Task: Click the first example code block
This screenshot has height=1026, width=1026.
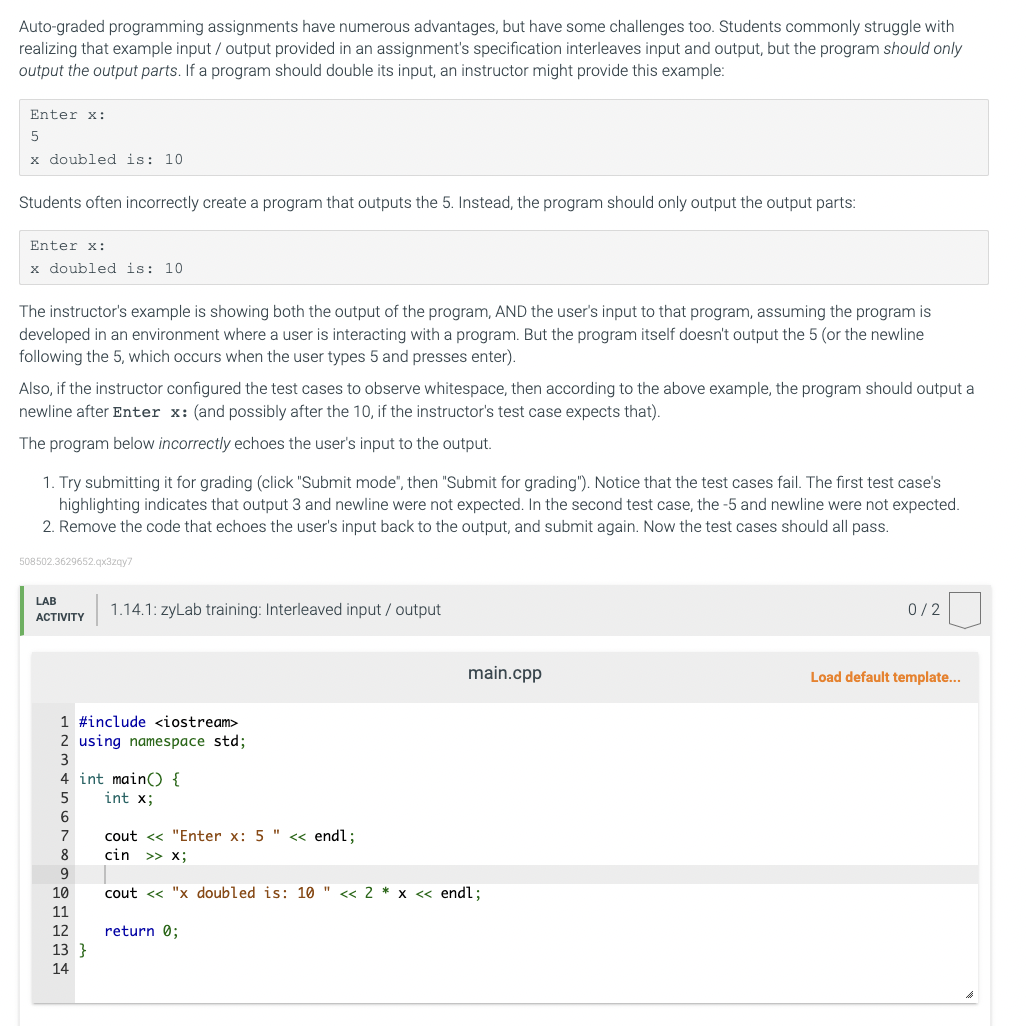Action: coord(504,137)
